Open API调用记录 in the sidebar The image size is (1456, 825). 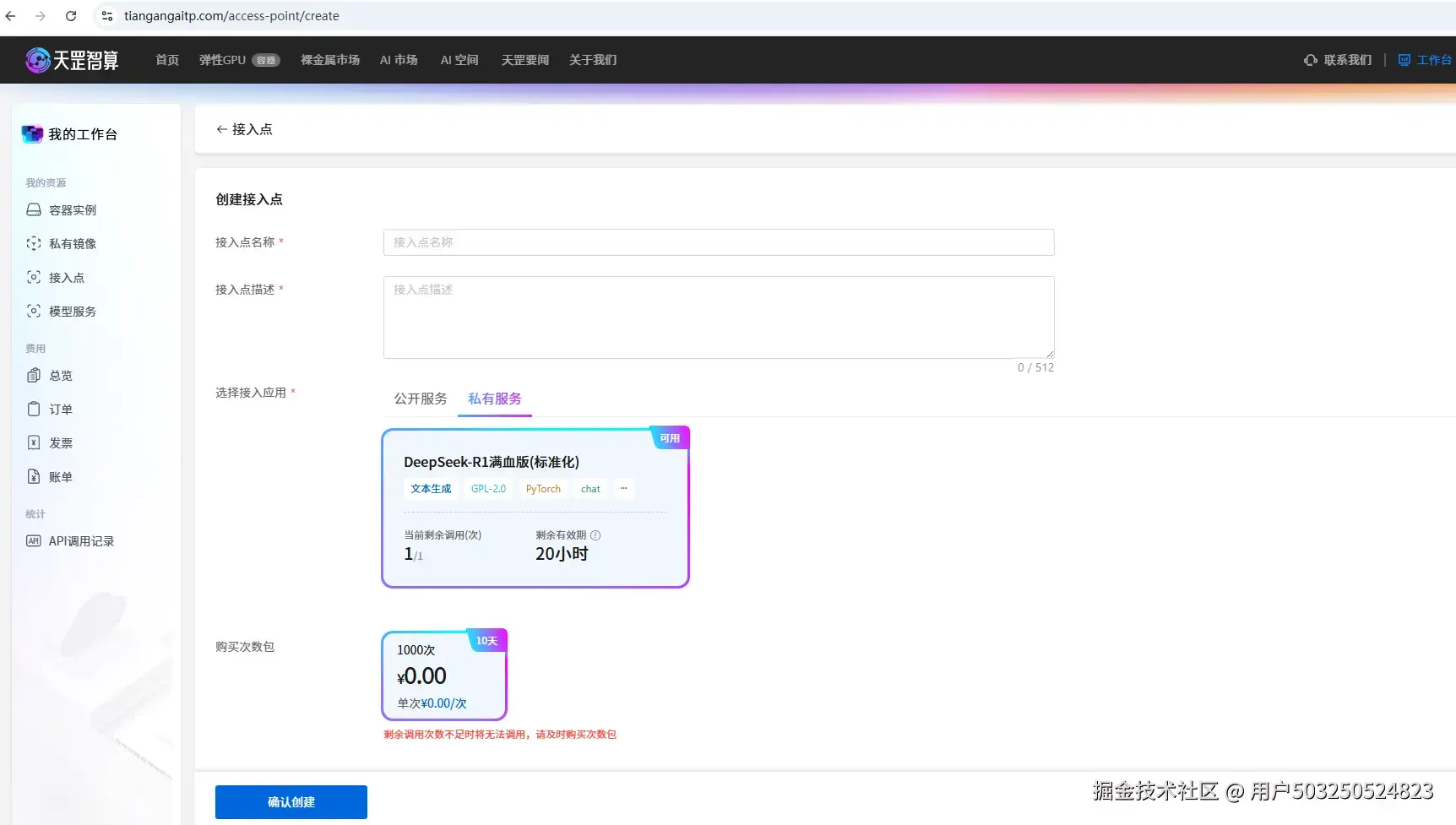point(81,540)
